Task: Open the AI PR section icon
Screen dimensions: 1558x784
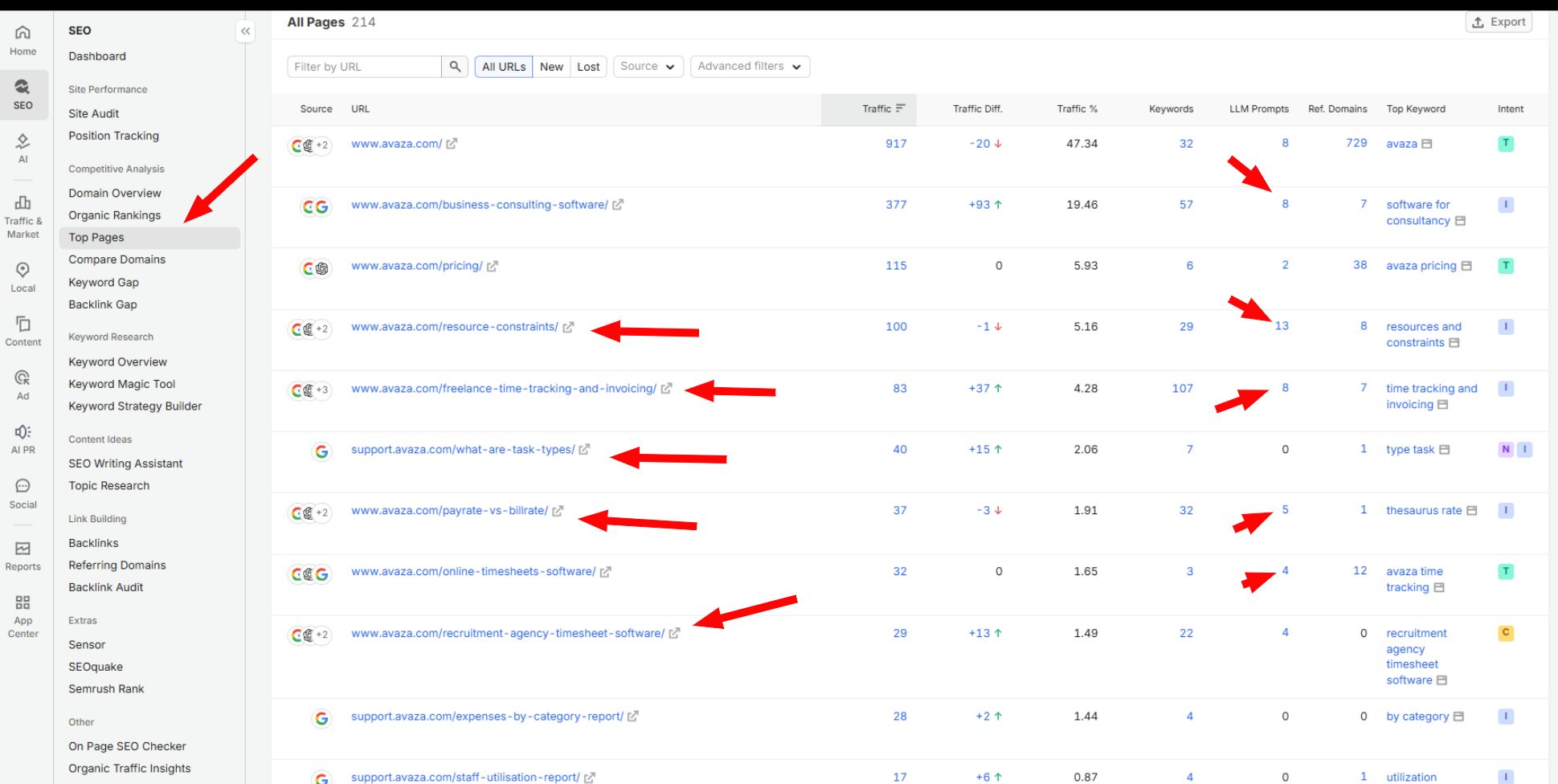Action: (22, 431)
